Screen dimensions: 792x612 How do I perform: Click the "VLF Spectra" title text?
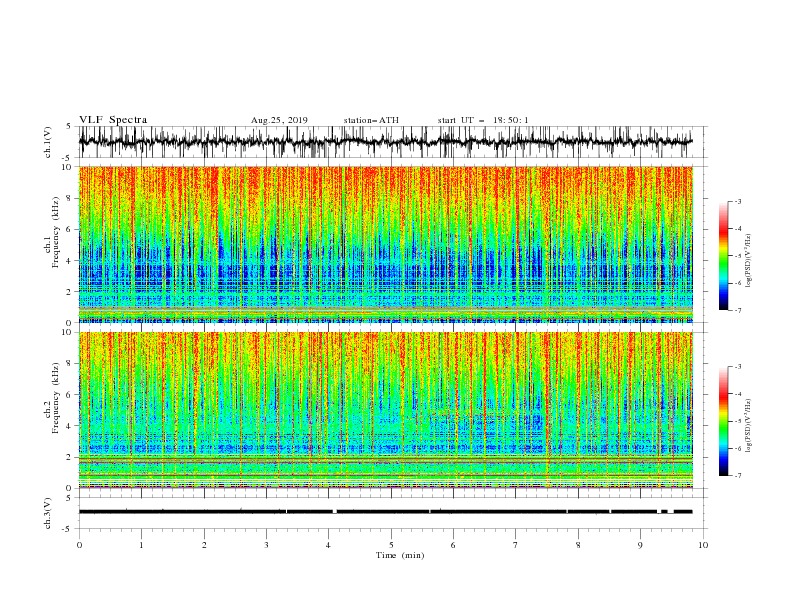[x=113, y=120]
